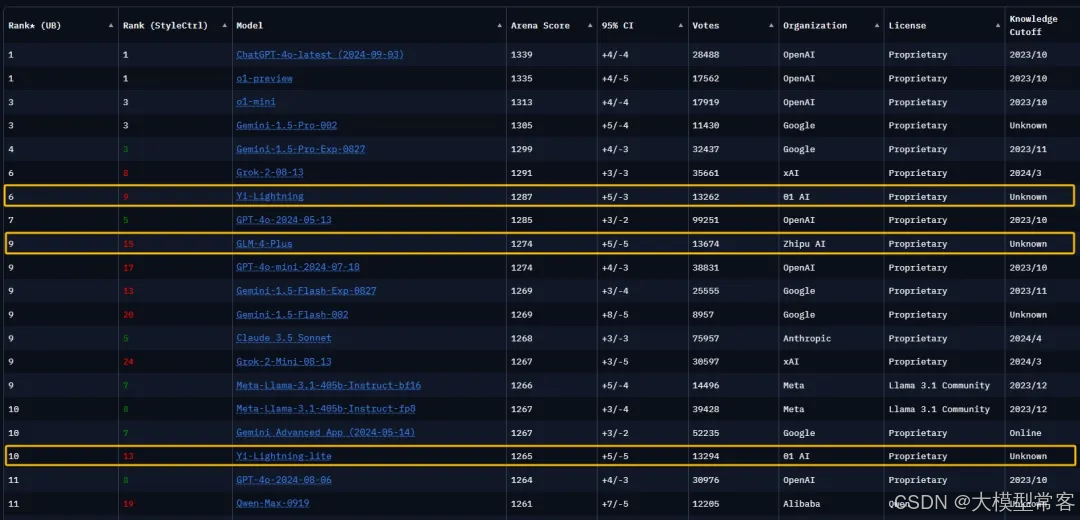Select the votes value 52235
The image size is (1080, 520).
coord(706,433)
